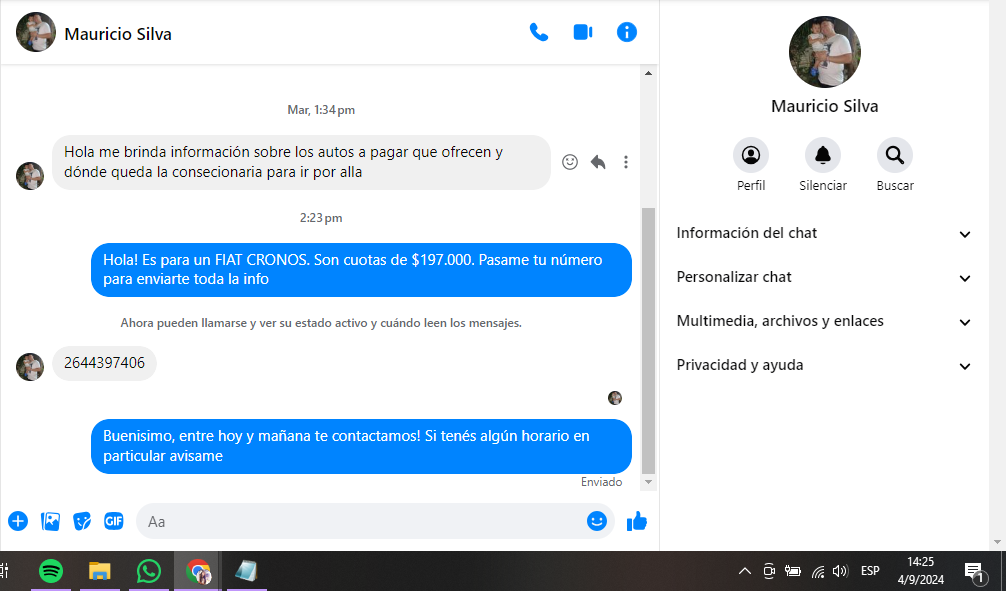The height and width of the screenshot is (591, 1006).
Task: Start a video call with Mauricio Silva
Action: (583, 32)
